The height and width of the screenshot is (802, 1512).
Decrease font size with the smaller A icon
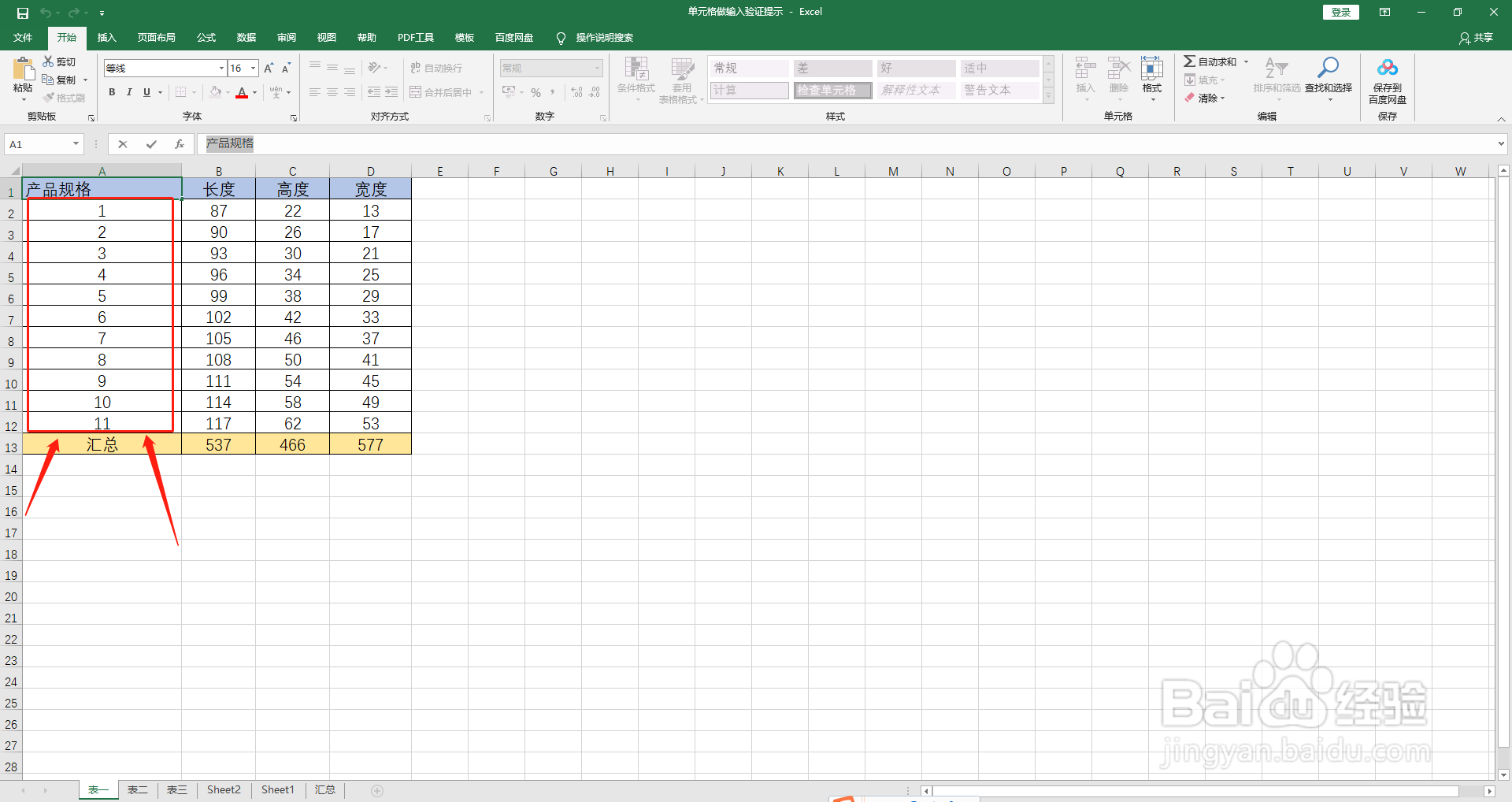286,69
